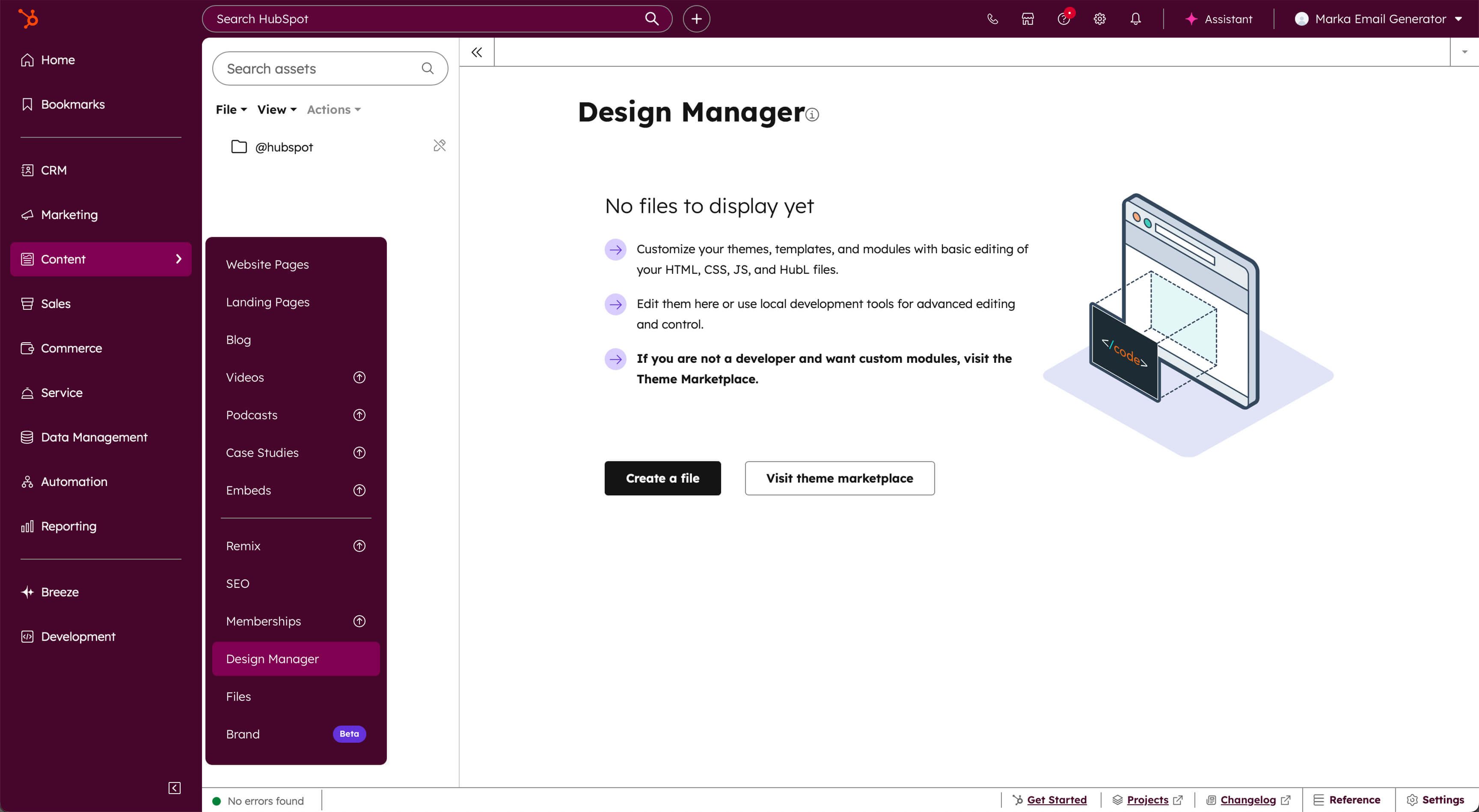Open the File menu in the asset panel
This screenshot has width=1479, height=812.
click(230, 109)
